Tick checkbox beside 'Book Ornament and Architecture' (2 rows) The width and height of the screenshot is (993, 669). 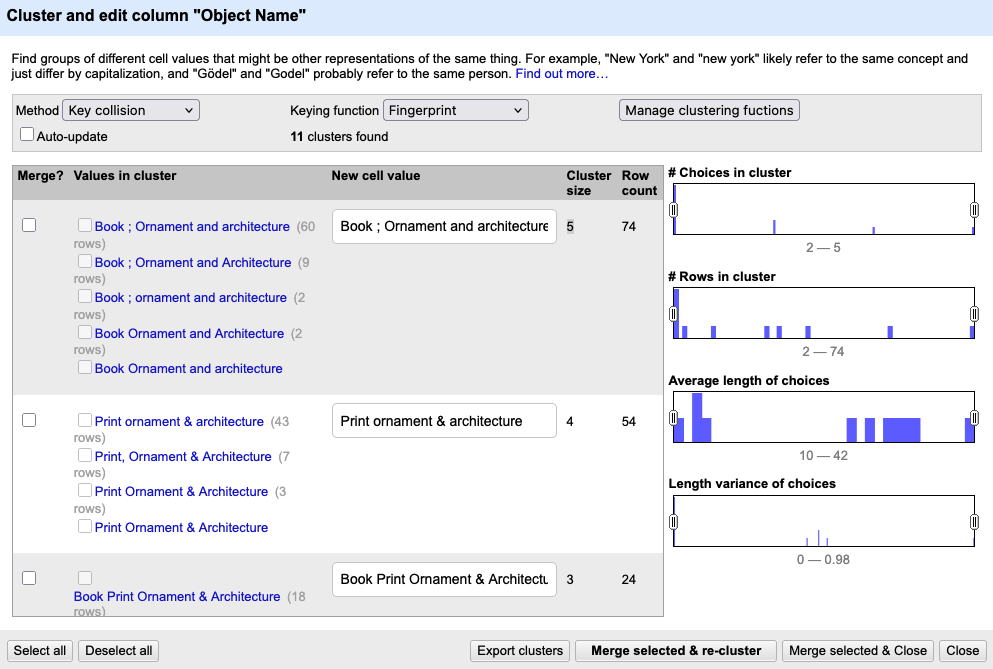(x=85, y=332)
